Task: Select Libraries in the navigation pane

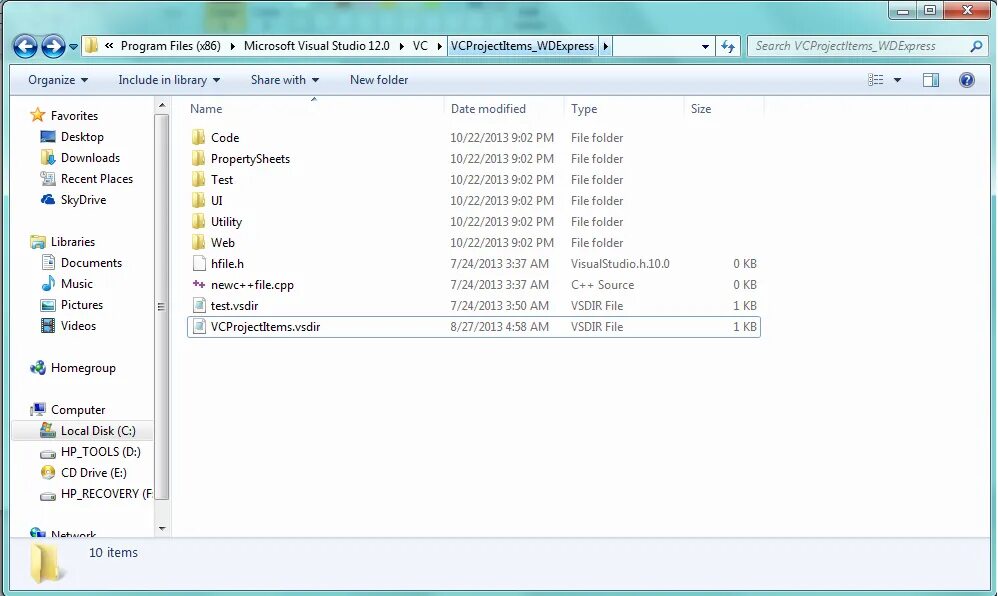Action: [73, 242]
